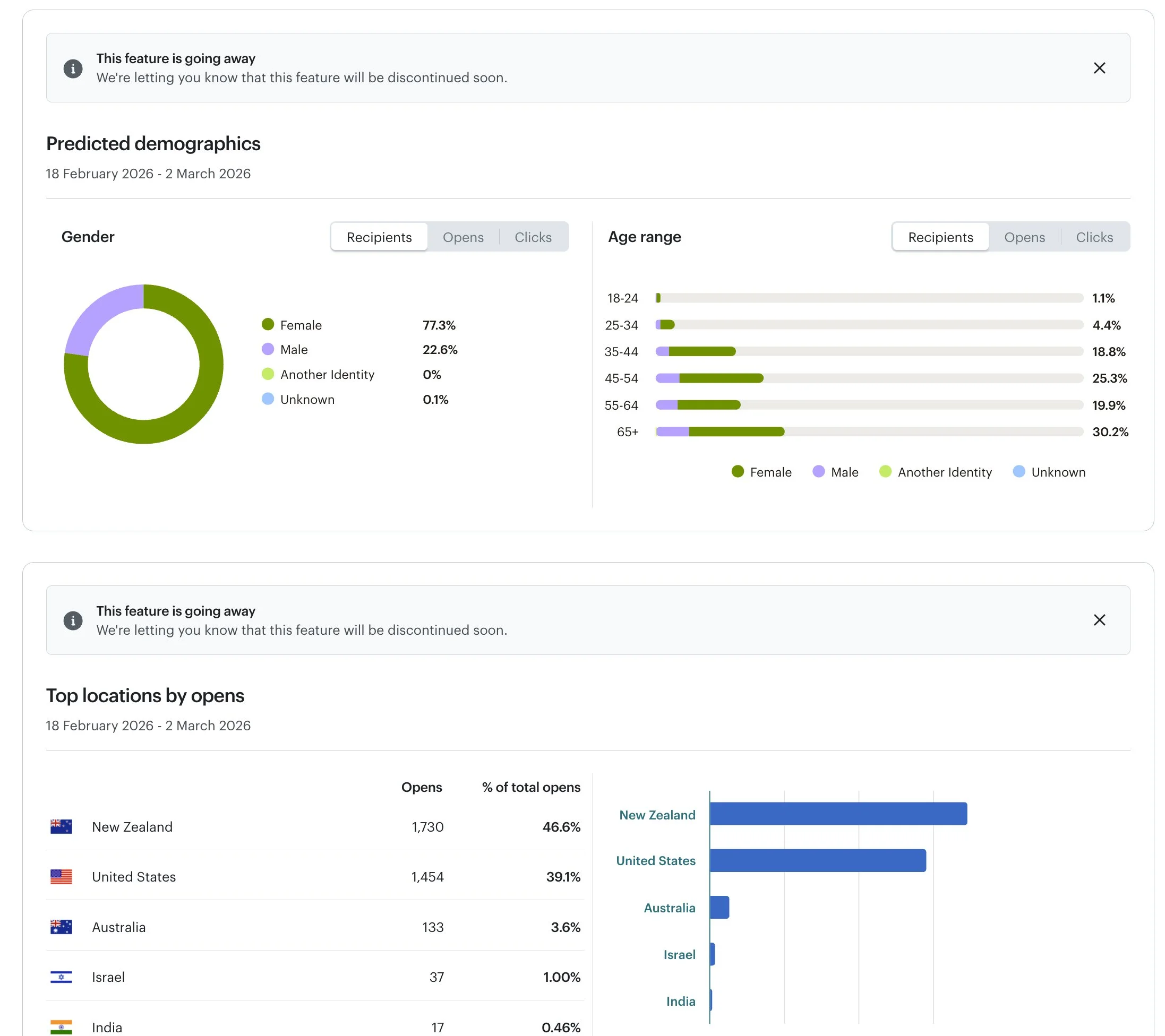Click the Australia flag icon
Viewport: 1165px width, 1036px height.
point(61,927)
